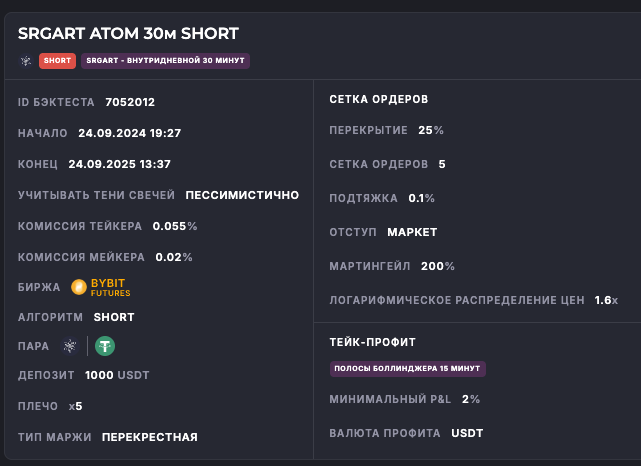This screenshot has width=641, height=466.
Task: Click the Bybit exchange logo icon
Action: [79, 288]
